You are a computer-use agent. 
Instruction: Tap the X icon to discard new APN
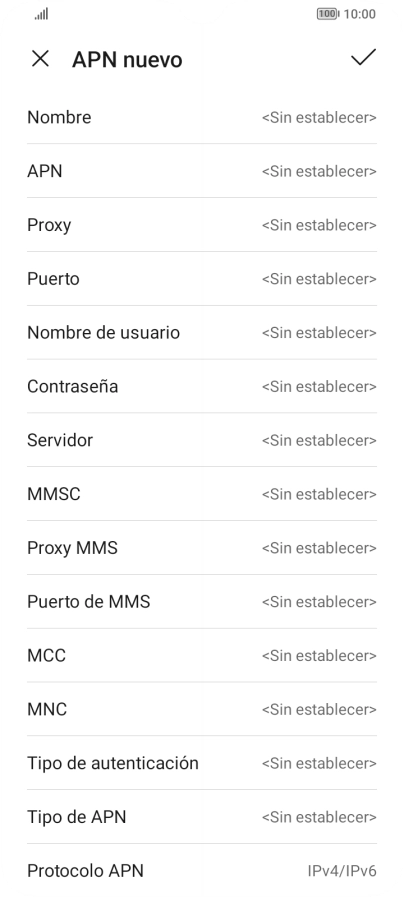40,58
